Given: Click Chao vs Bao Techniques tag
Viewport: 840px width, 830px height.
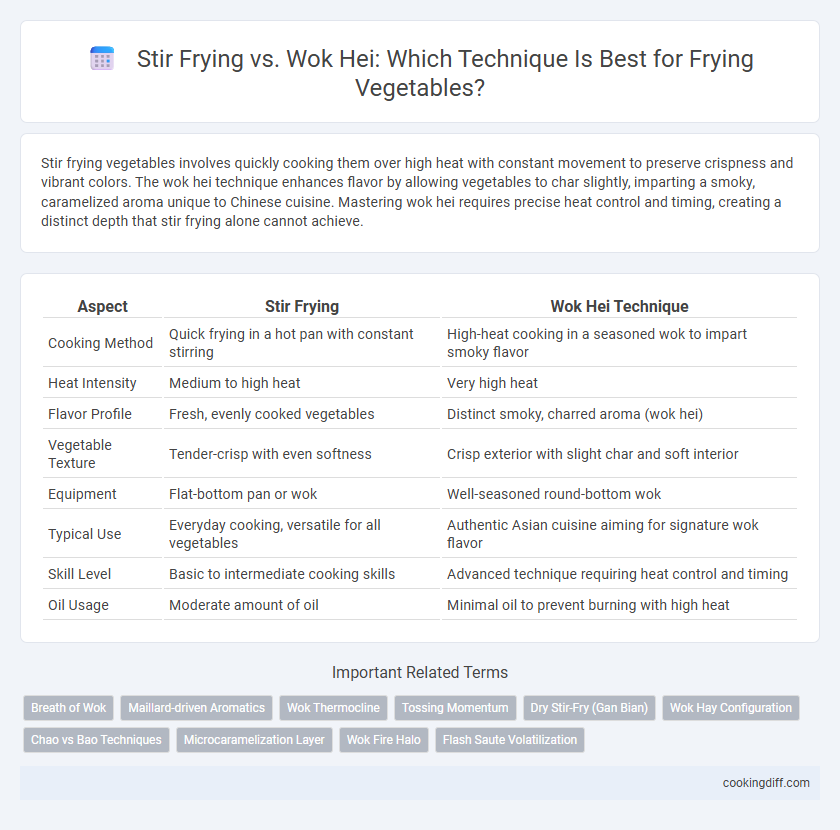Looking at the screenshot, I should 96,740.
